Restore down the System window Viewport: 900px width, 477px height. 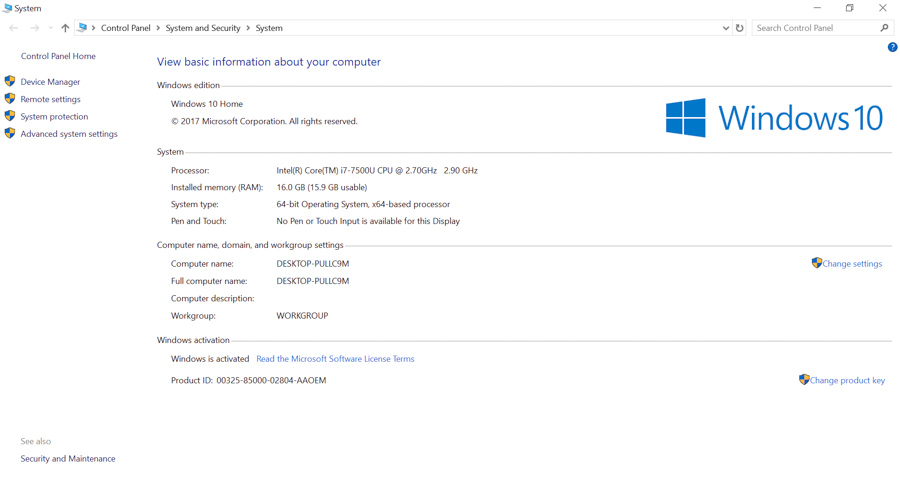849,8
